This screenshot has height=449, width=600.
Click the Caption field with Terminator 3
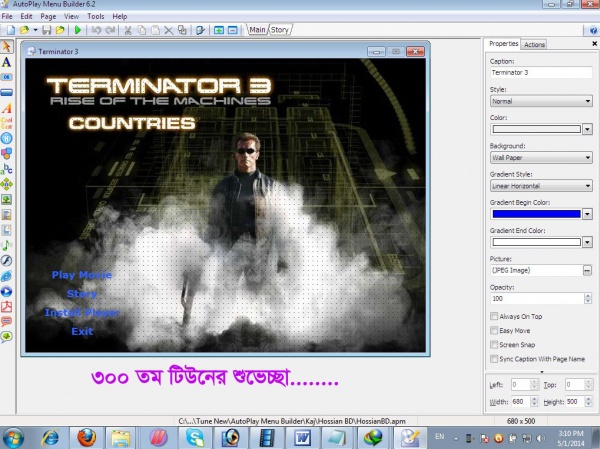tap(541, 73)
